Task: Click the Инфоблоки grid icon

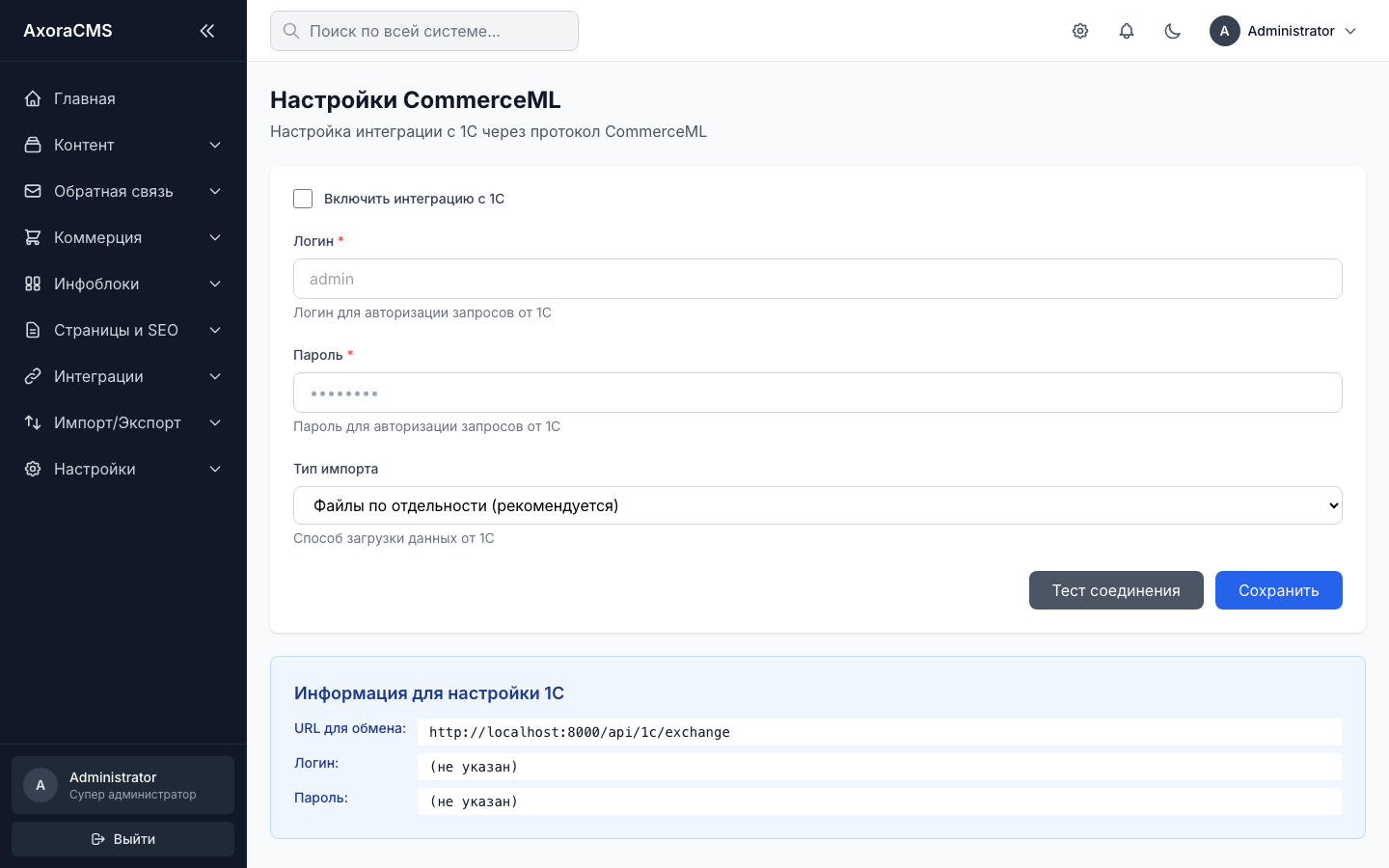Action: (33, 284)
